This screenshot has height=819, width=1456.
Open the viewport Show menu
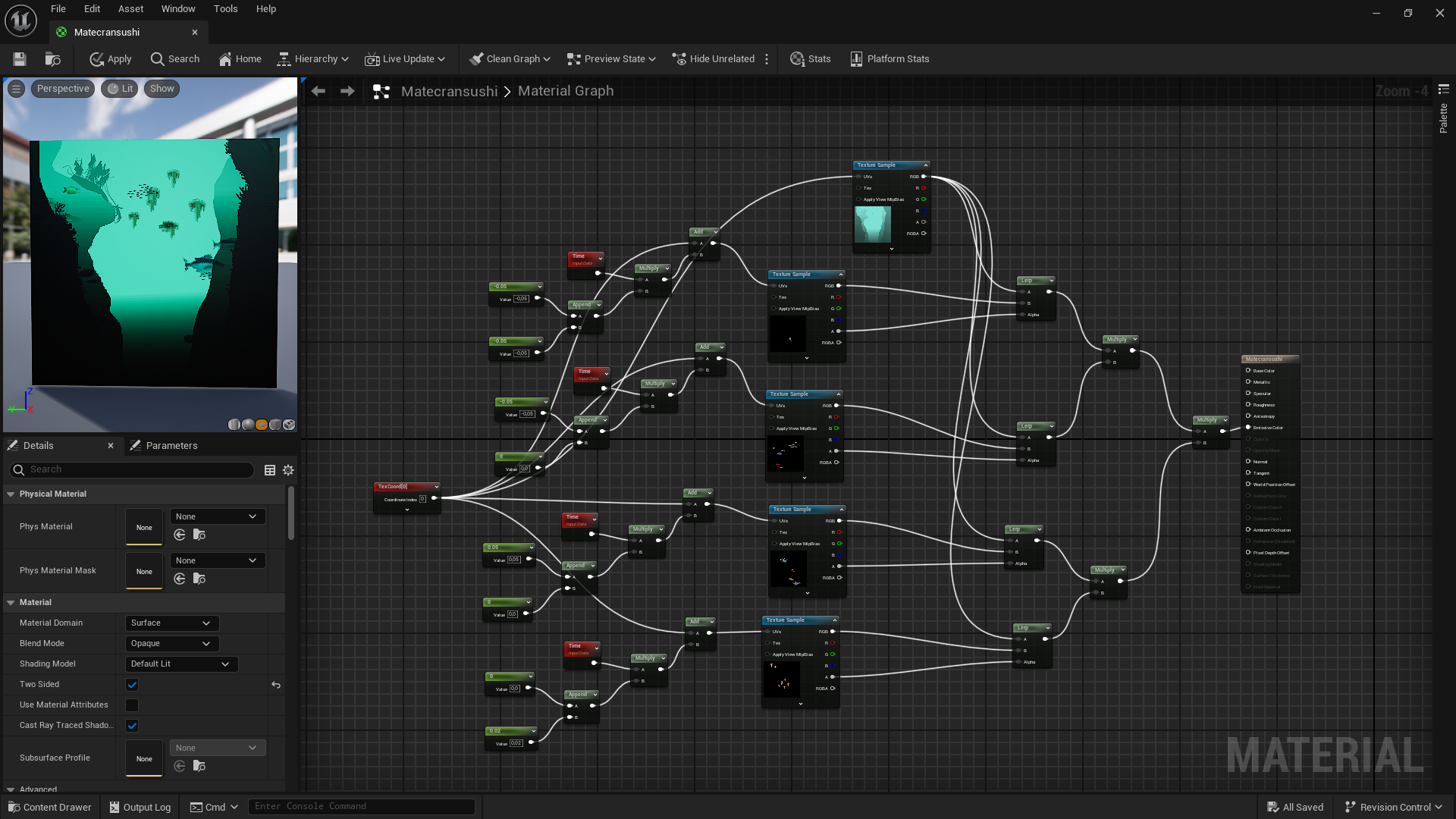pos(162,89)
